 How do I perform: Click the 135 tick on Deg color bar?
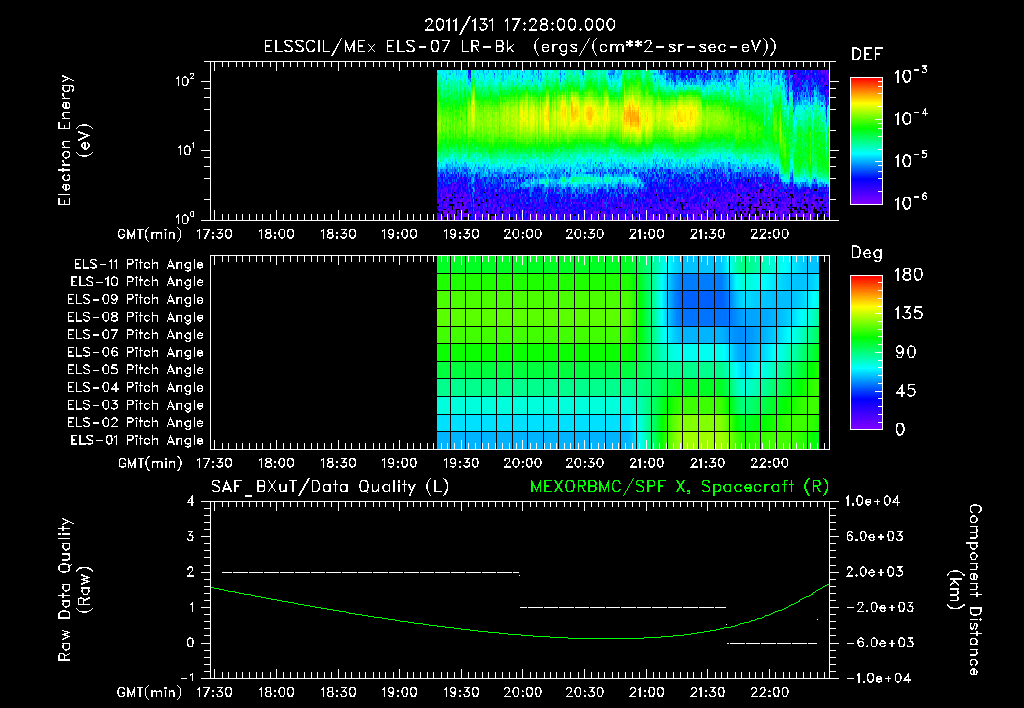908,314
